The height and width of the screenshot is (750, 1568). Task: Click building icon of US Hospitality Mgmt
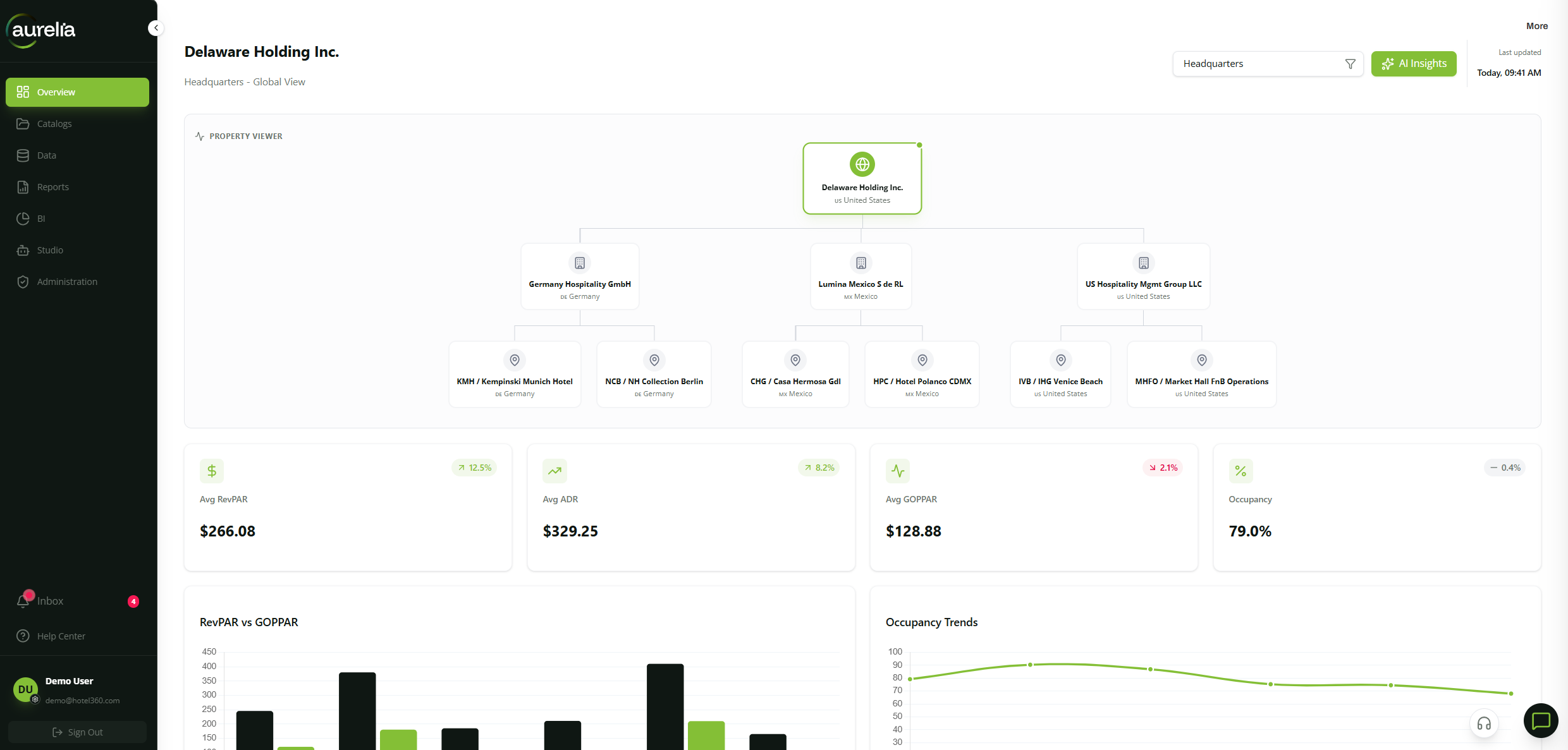click(x=1143, y=263)
